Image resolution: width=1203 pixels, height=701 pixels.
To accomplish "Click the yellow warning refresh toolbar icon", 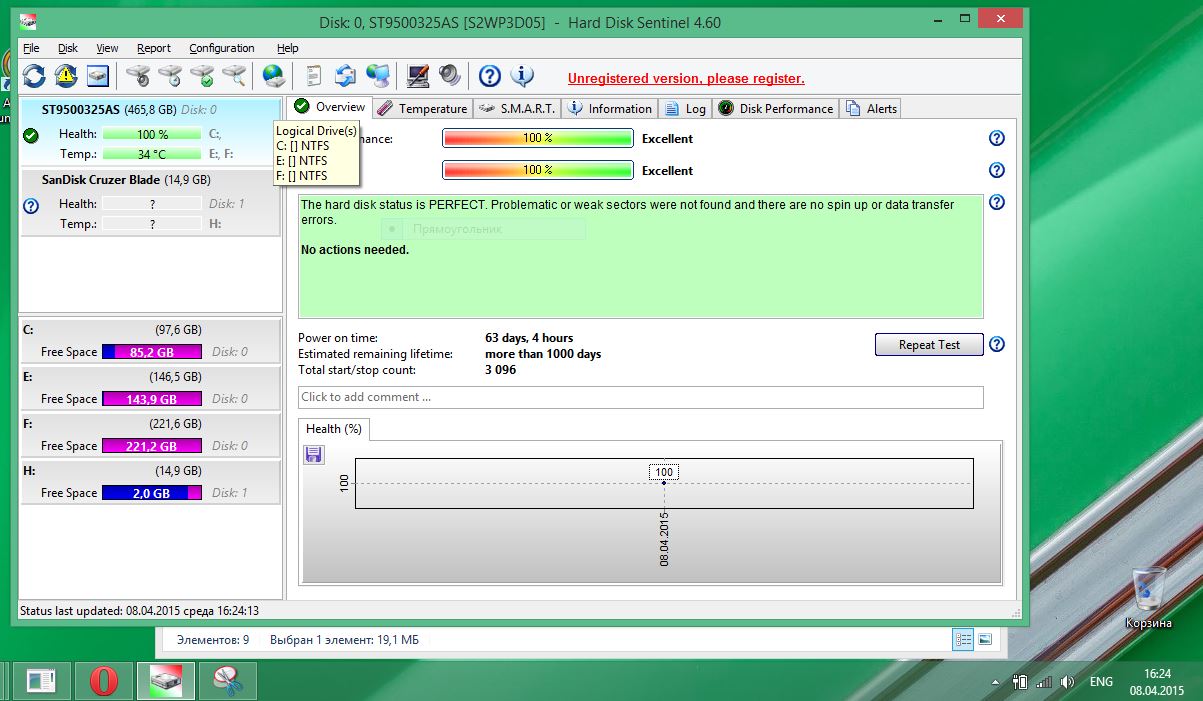I will [x=66, y=76].
